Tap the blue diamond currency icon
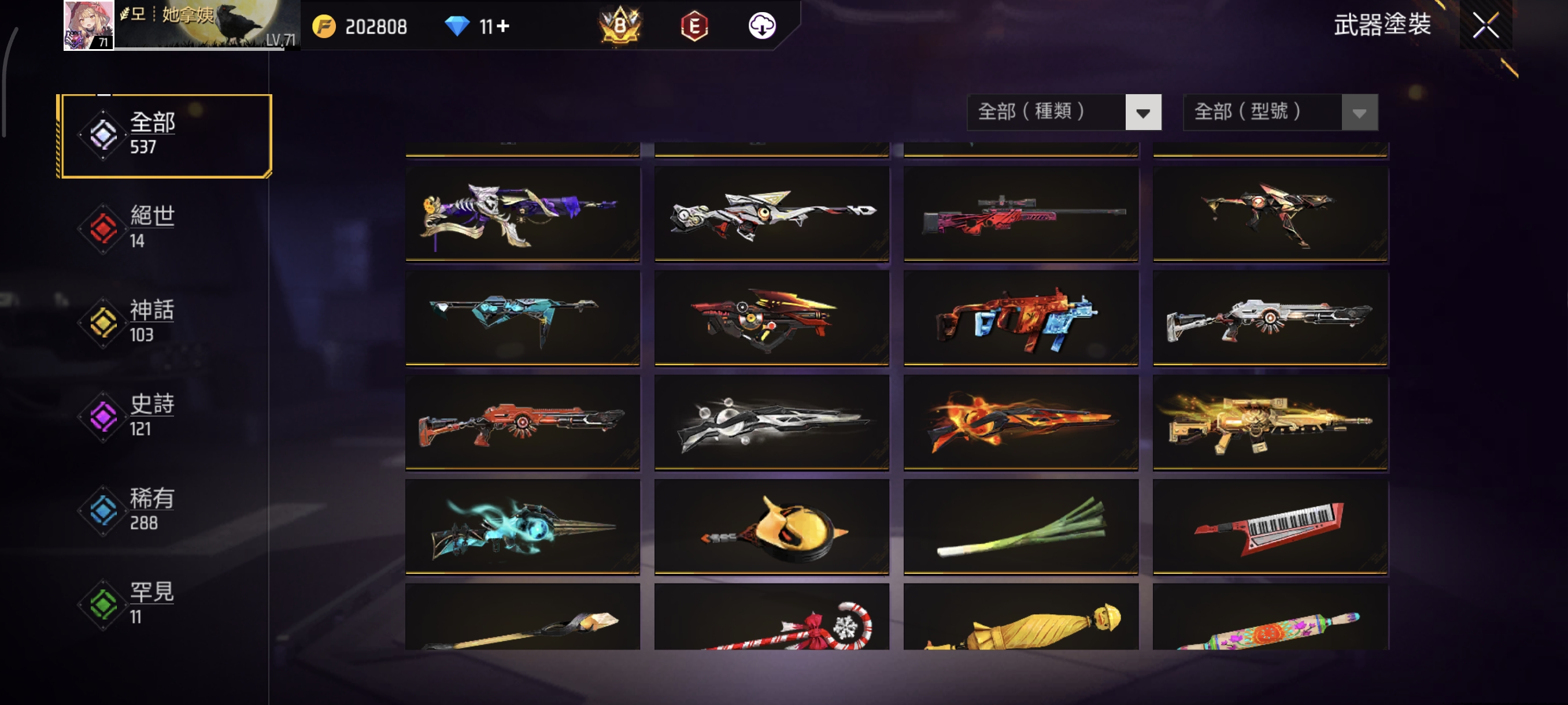 [x=457, y=26]
